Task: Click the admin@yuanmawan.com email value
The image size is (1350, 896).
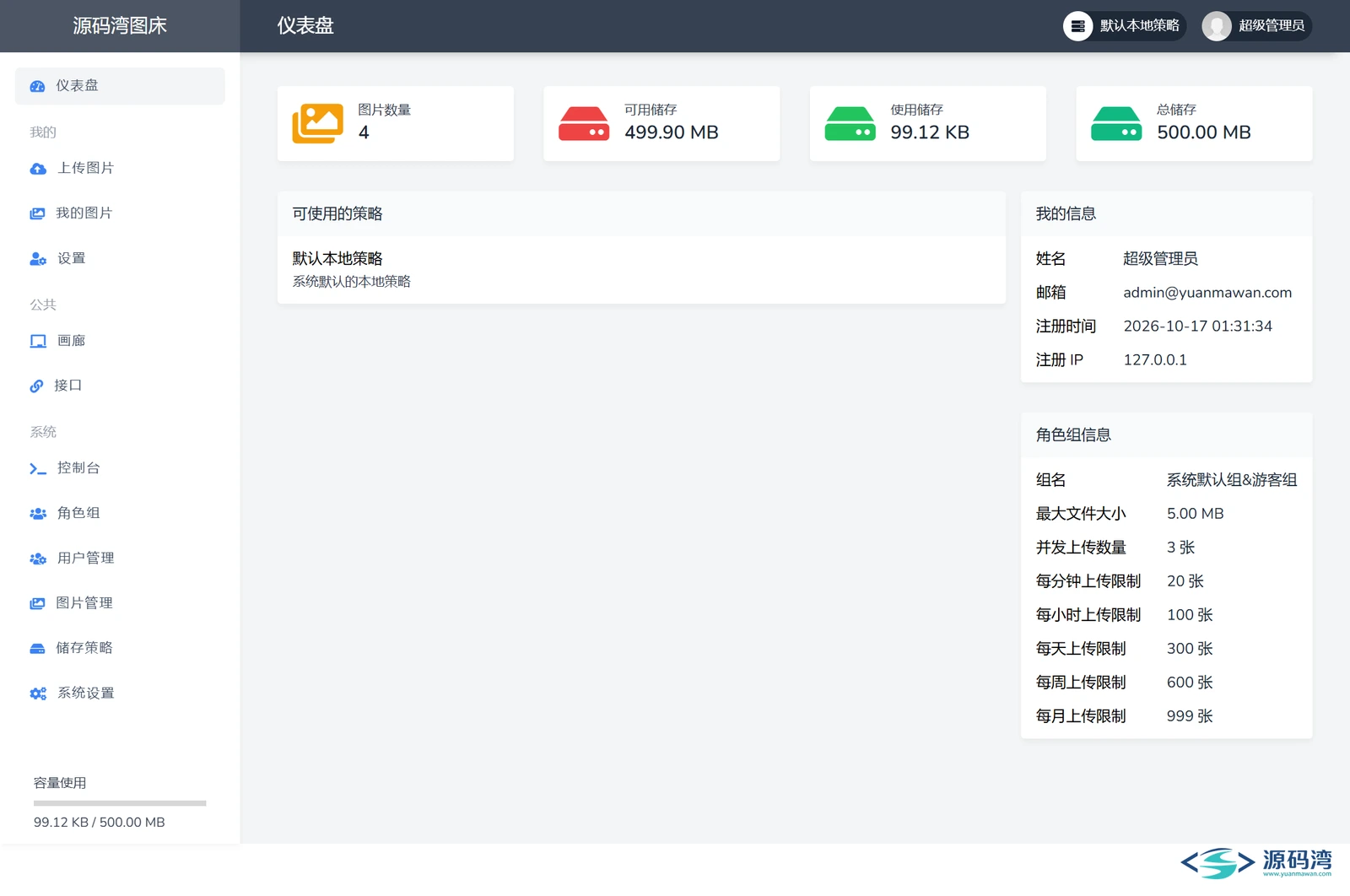Action: tap(1207, 293)
